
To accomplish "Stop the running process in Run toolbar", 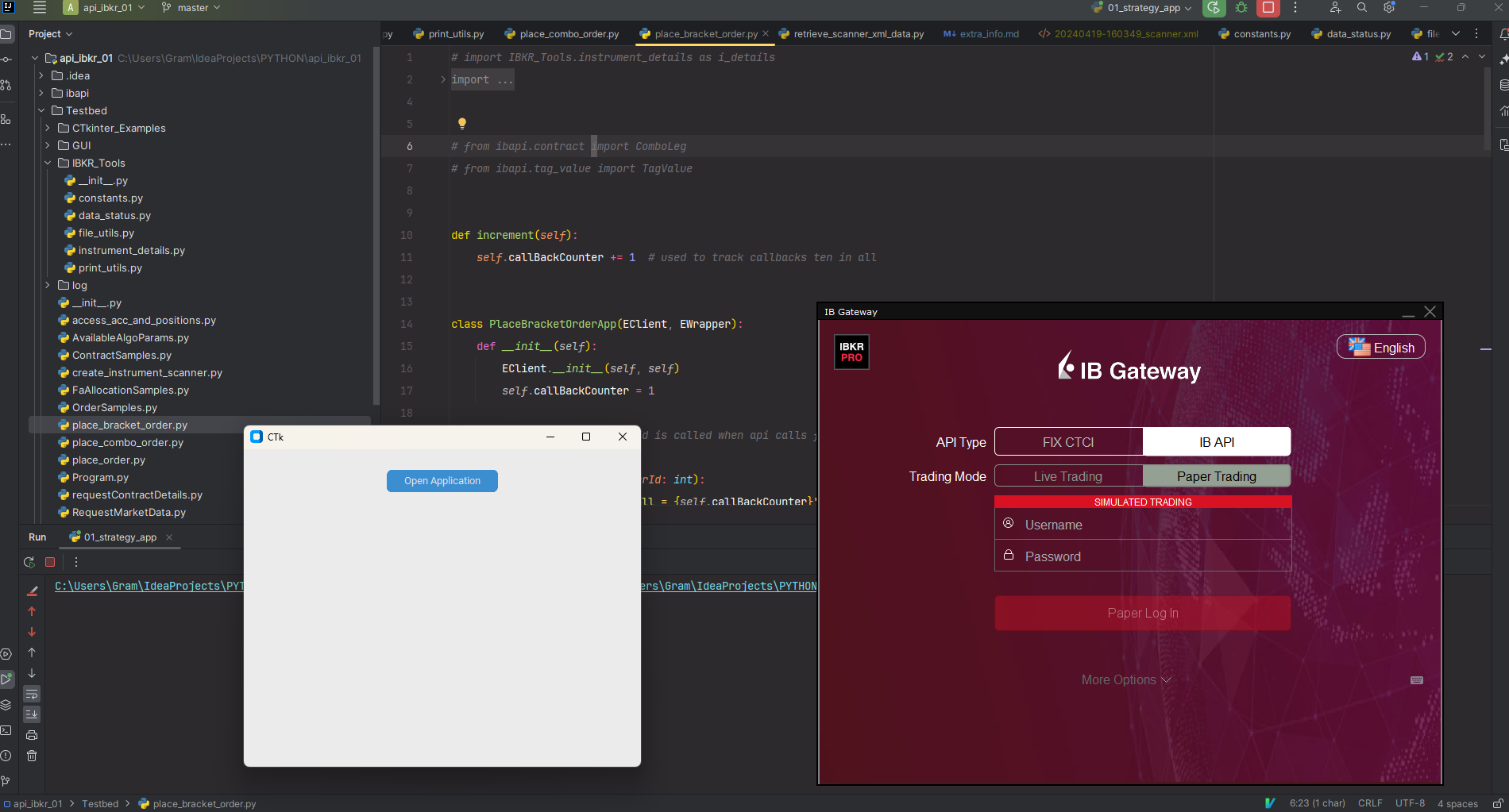I will coord(50,562).
